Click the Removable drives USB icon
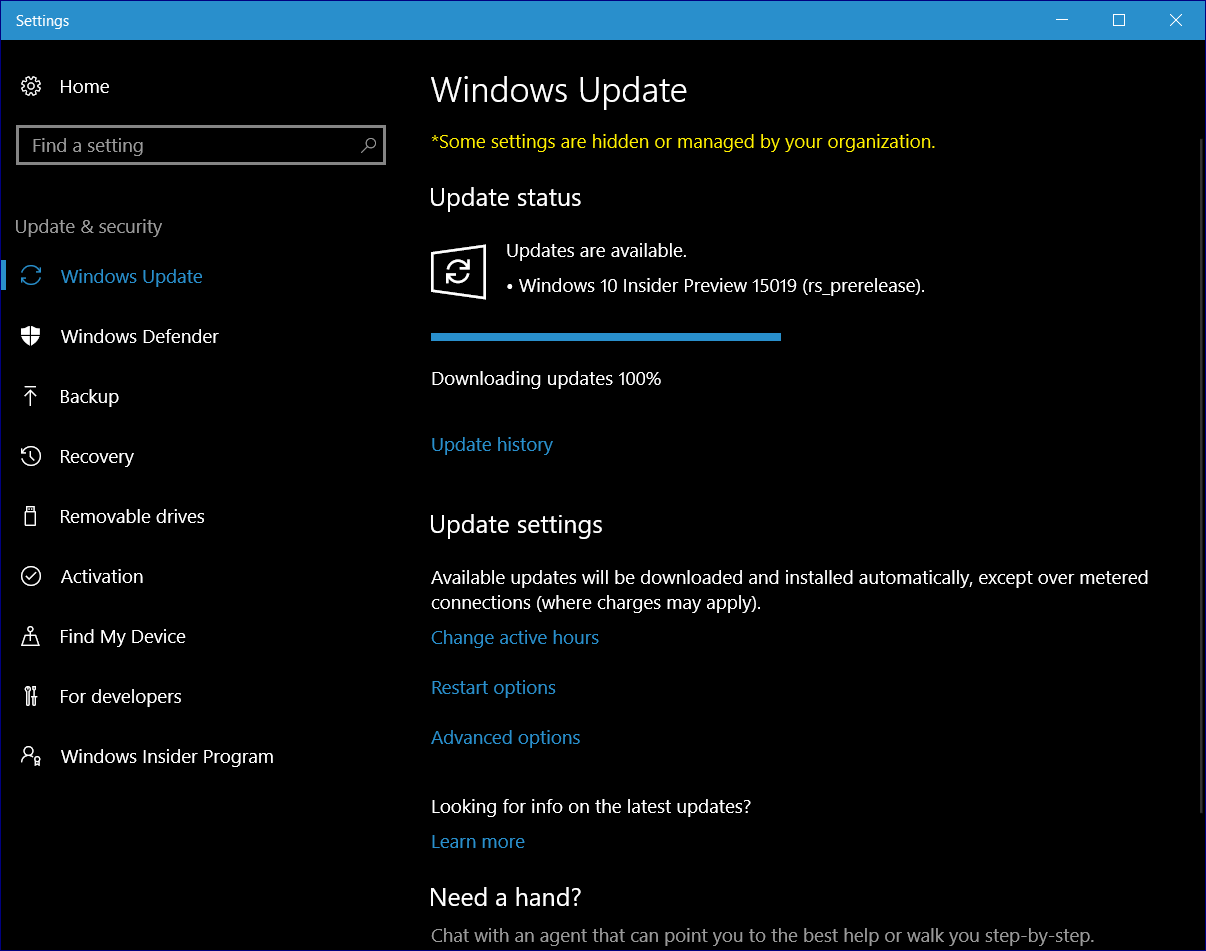Viewport: 1206px width, 951px height. pyautogui.click(x=31, y=517)
